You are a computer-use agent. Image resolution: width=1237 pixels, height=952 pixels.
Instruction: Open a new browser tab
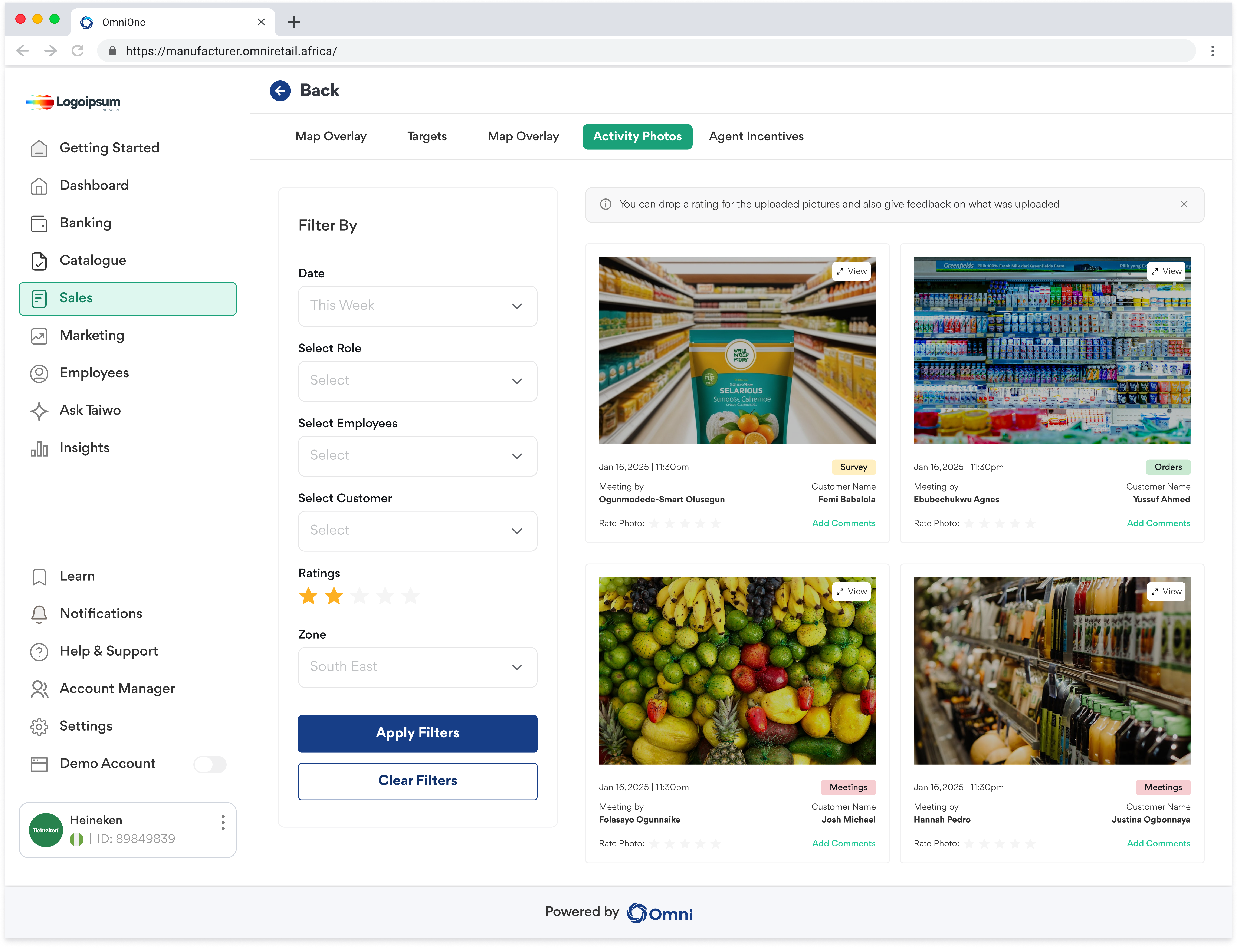293,22
